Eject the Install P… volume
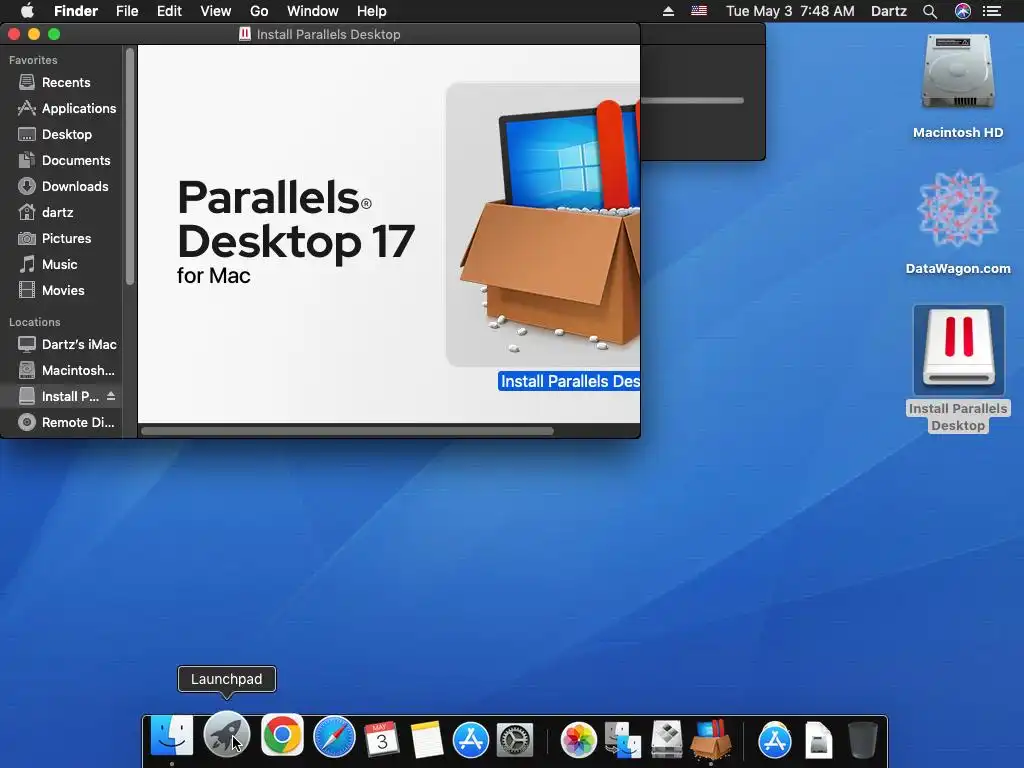This screenshot has width=1024, height=768. click(x=111, y=396)
